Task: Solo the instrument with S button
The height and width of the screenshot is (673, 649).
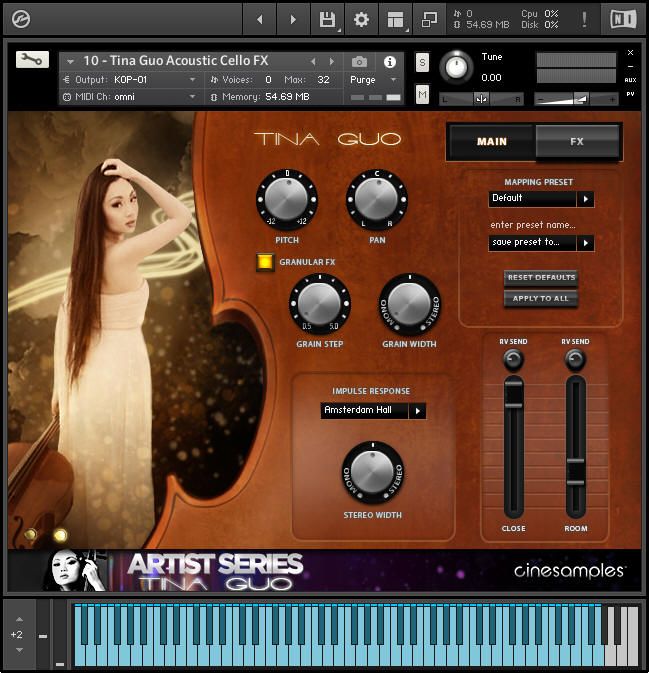Action: click(x=422, y=63)
